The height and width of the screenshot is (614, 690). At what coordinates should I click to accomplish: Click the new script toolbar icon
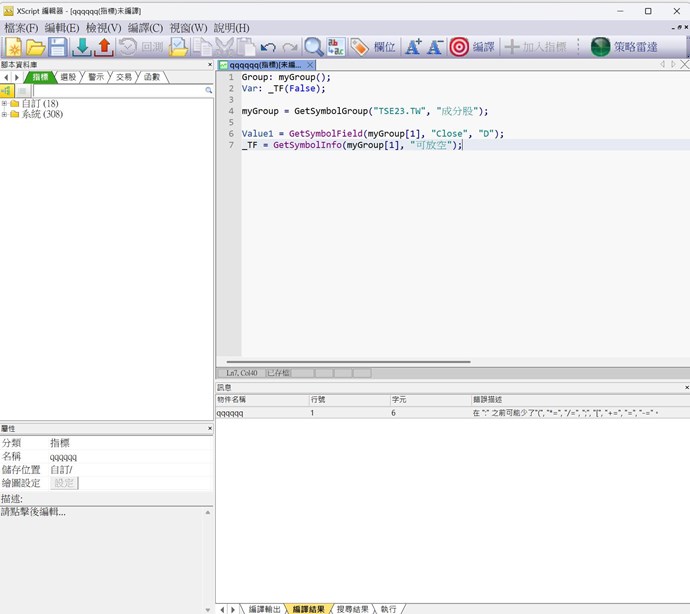[x=15, y=47]
